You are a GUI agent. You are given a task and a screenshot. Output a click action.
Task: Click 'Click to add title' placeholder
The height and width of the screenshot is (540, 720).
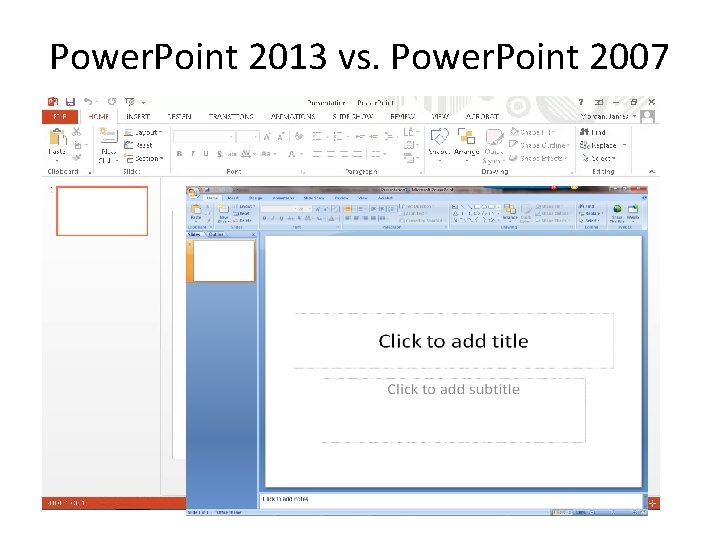click(453, 341)
